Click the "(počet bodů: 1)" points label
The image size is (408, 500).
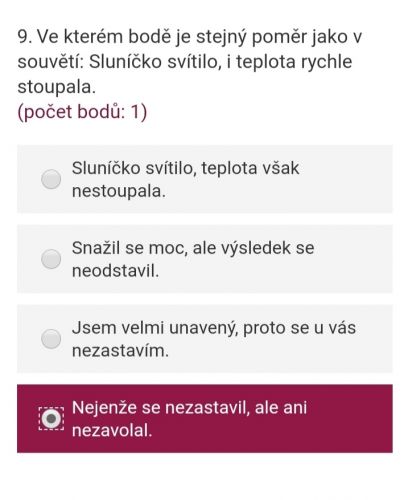pos(82,112)
